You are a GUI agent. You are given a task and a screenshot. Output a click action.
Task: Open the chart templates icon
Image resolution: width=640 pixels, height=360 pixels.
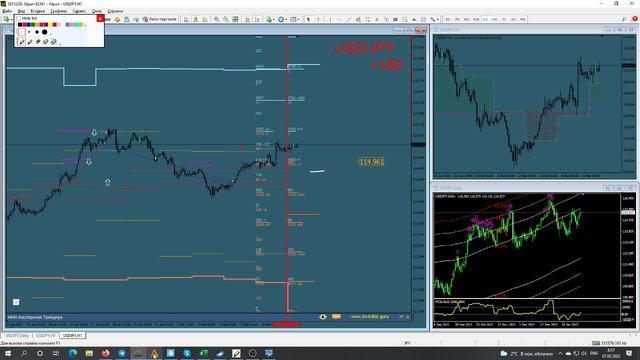pos(293,19)
